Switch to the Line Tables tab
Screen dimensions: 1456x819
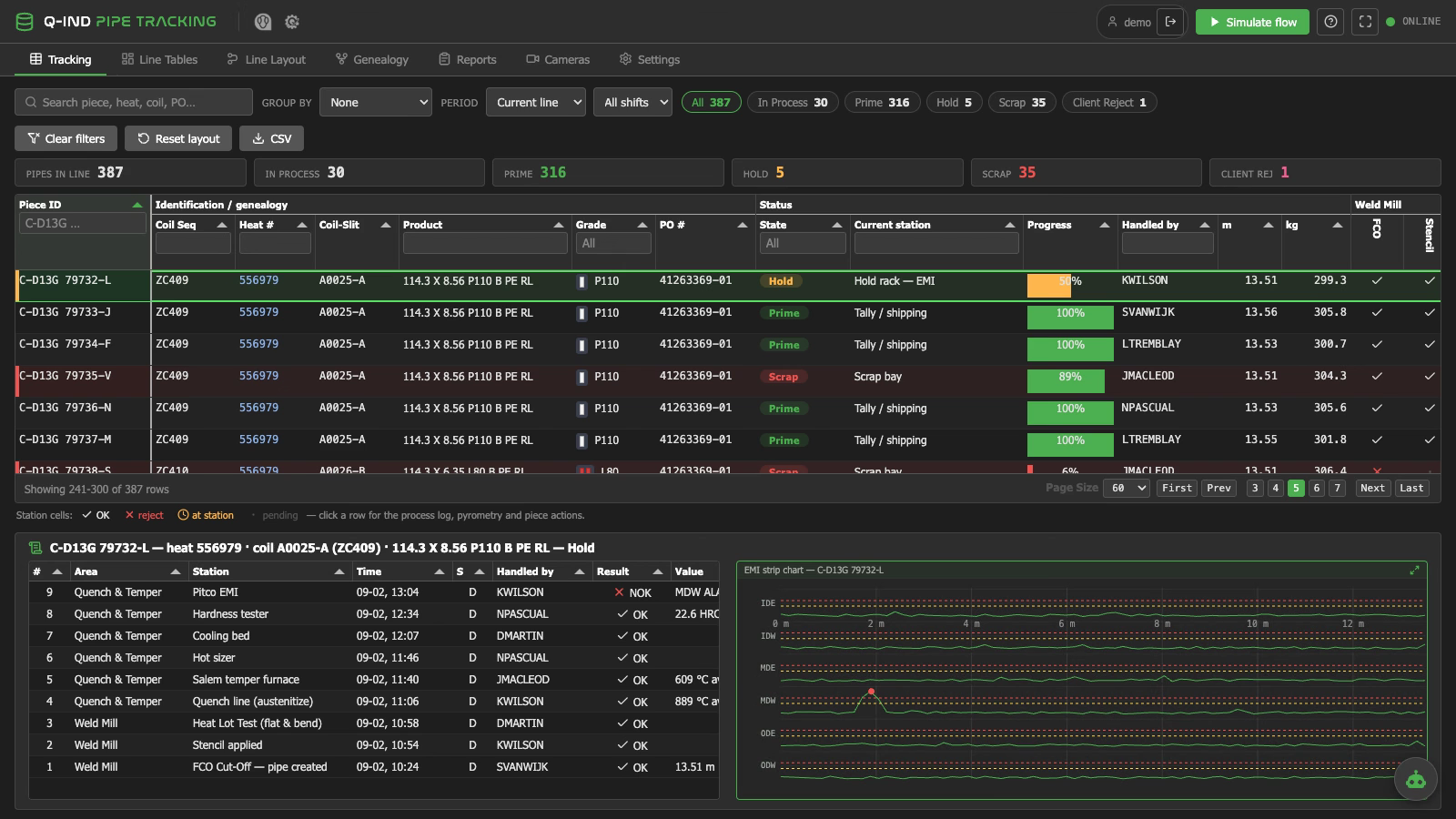[x=159, y=59]
